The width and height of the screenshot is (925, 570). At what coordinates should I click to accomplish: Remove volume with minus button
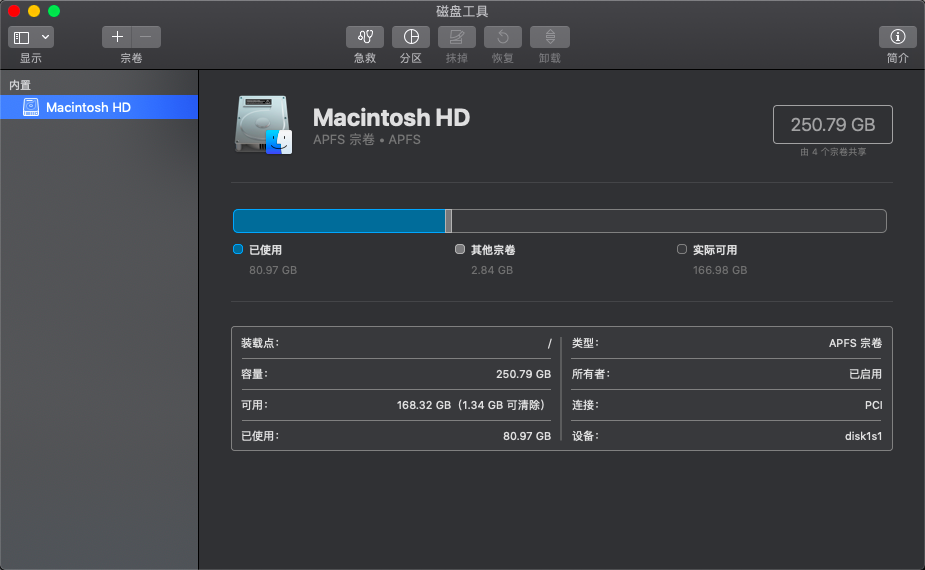(146, 37)
